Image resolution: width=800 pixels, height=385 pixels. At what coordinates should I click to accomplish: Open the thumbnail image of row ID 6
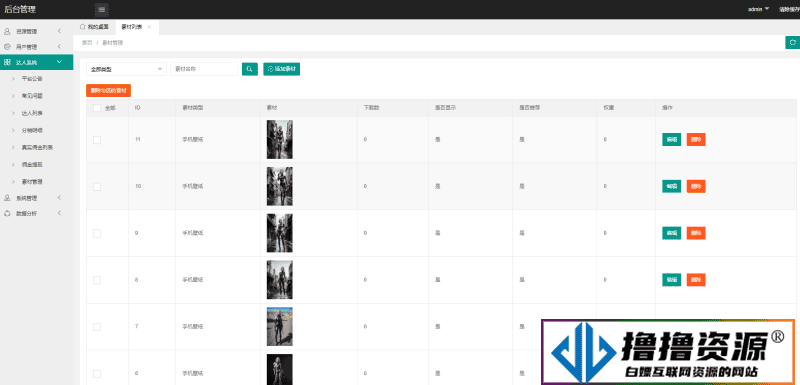click(x=280, y=370)
